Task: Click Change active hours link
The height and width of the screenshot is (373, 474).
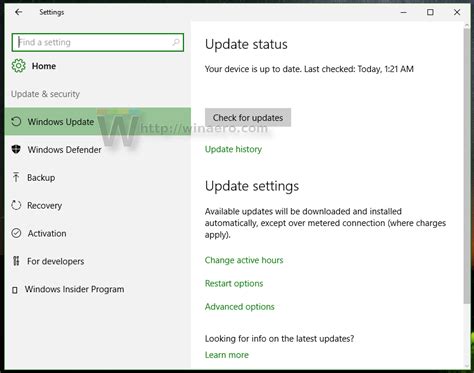Action: [x=244, y=260]
